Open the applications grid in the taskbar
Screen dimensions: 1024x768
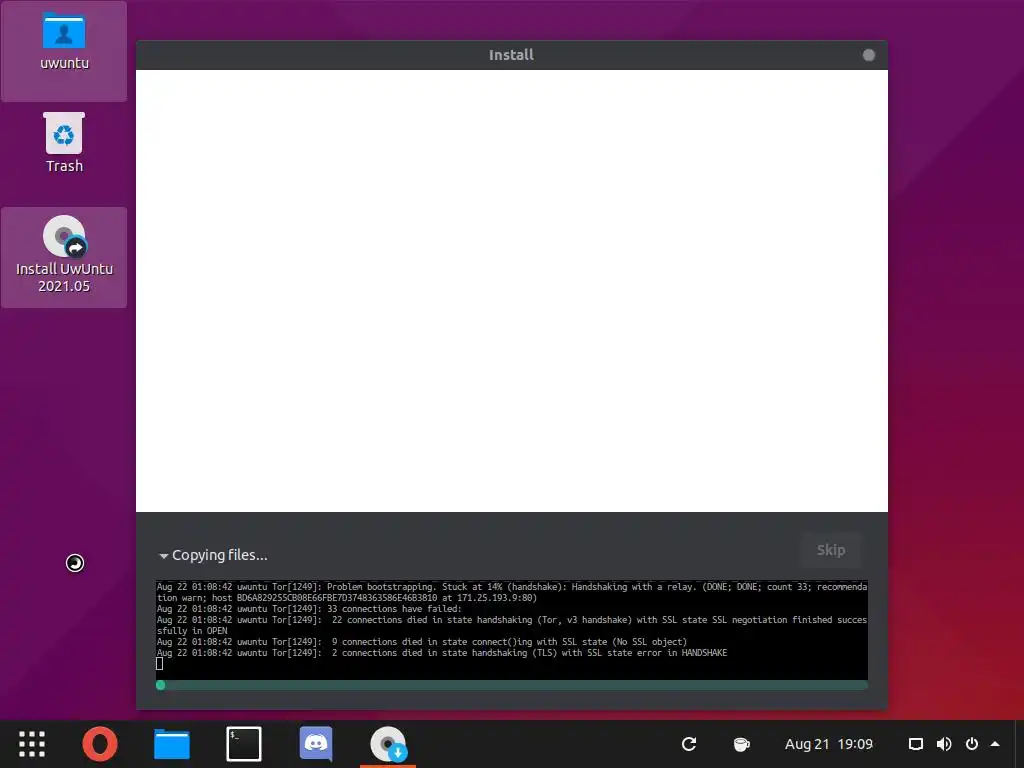[x=31, y=744]
